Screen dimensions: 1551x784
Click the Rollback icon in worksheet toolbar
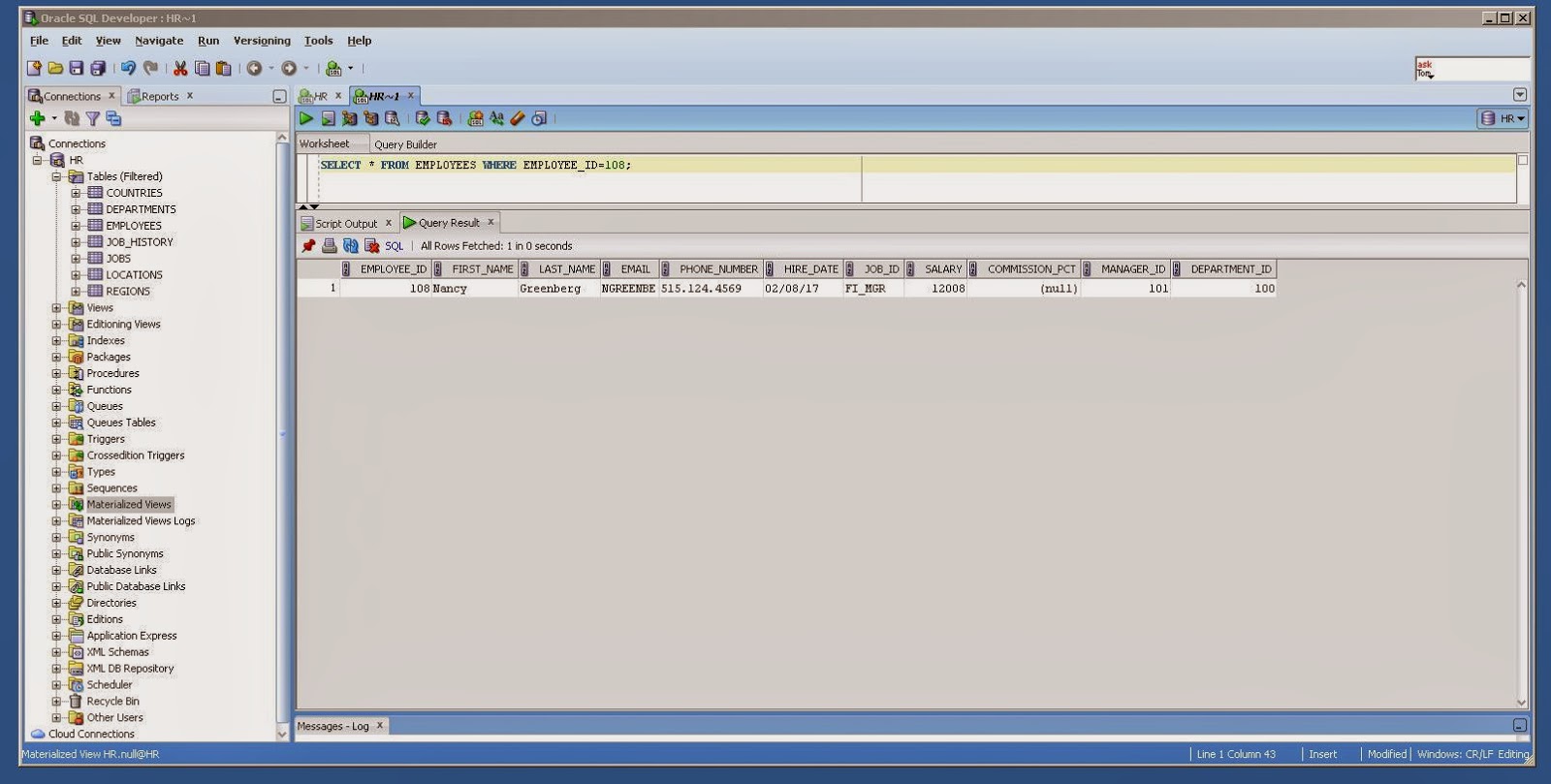(x=444, y=118)
